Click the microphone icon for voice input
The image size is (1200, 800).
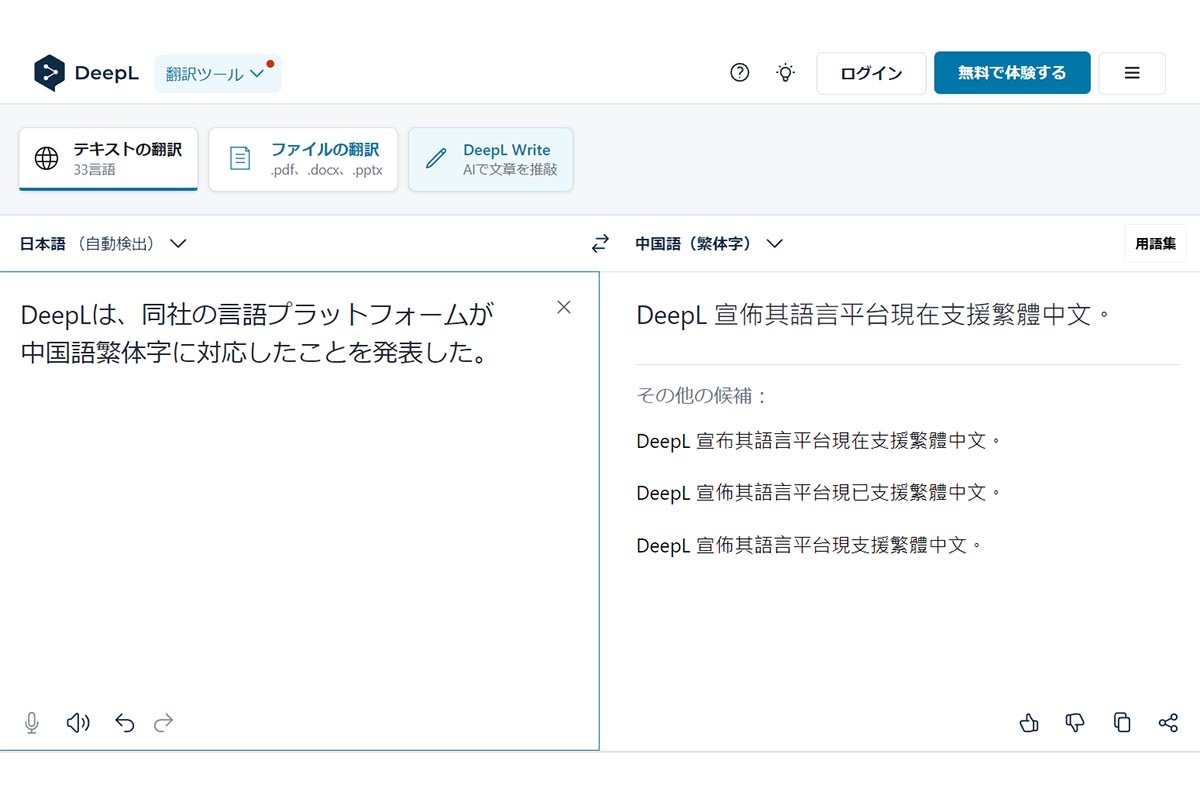(x=30, y=722)
